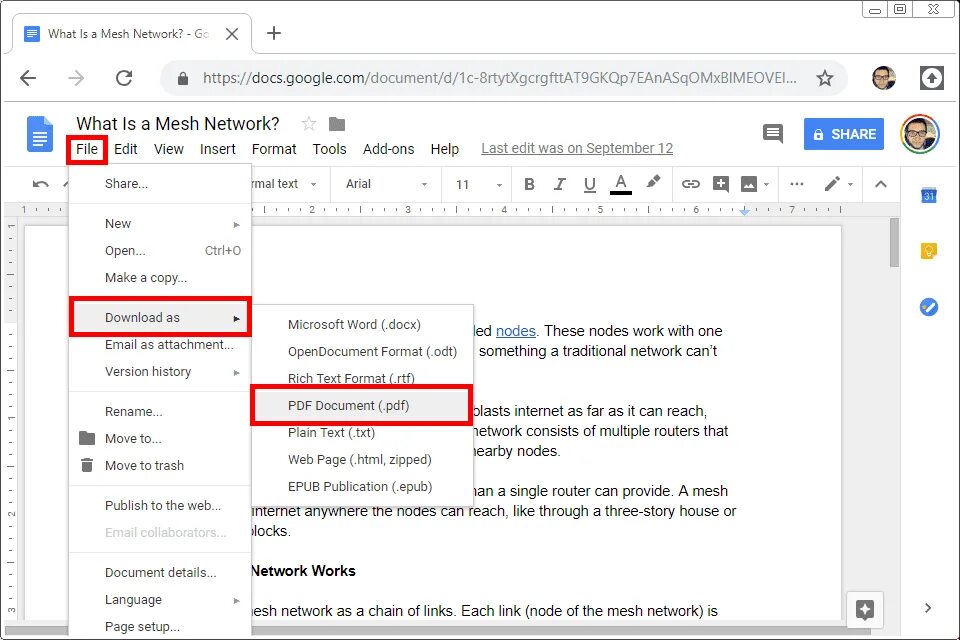Open the move-to-folder icon beside the title

(x=337, y=124)
